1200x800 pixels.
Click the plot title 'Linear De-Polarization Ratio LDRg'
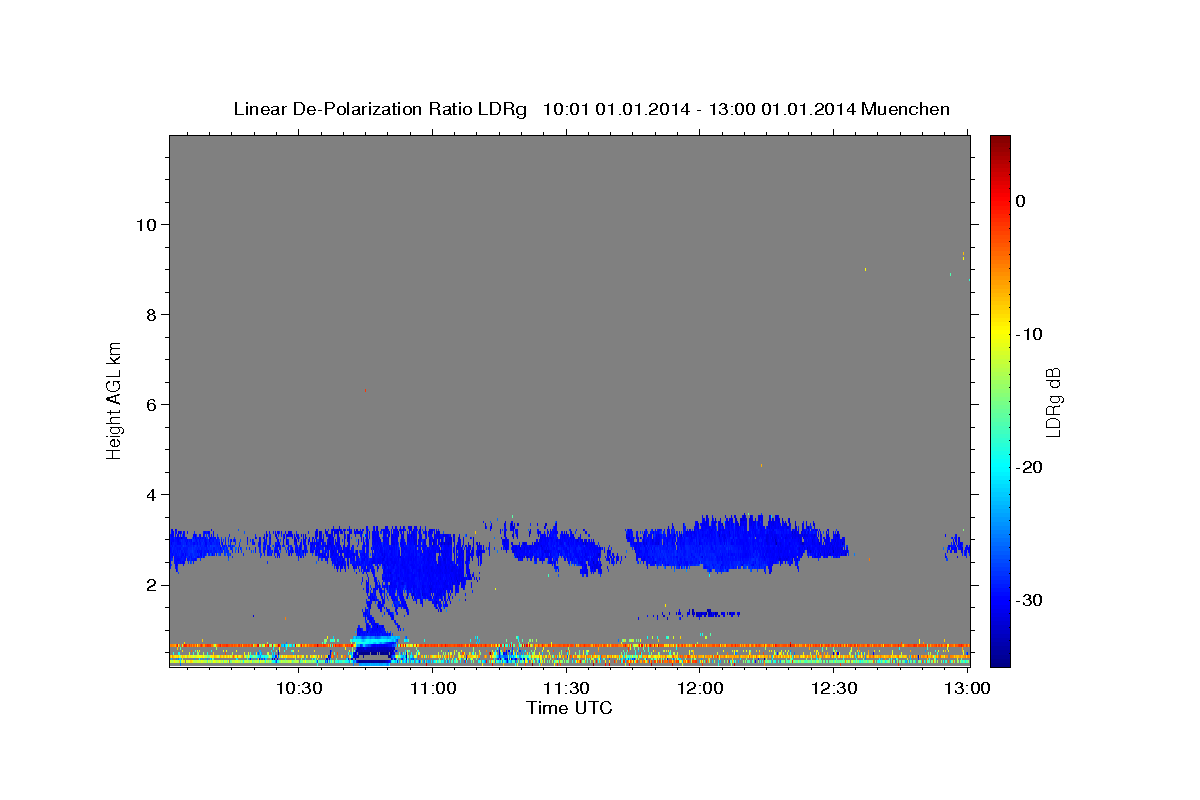point(379,109)
